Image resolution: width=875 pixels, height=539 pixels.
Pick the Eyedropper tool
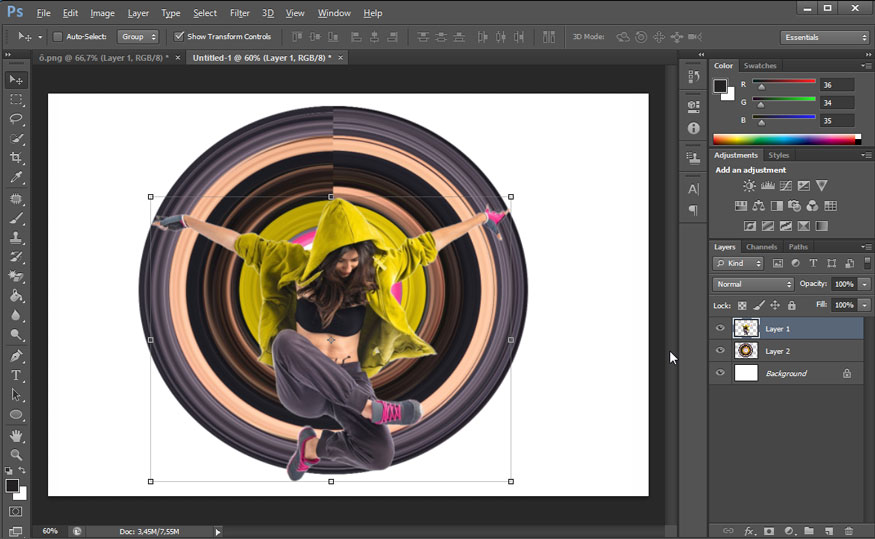[x=16, y=178]
